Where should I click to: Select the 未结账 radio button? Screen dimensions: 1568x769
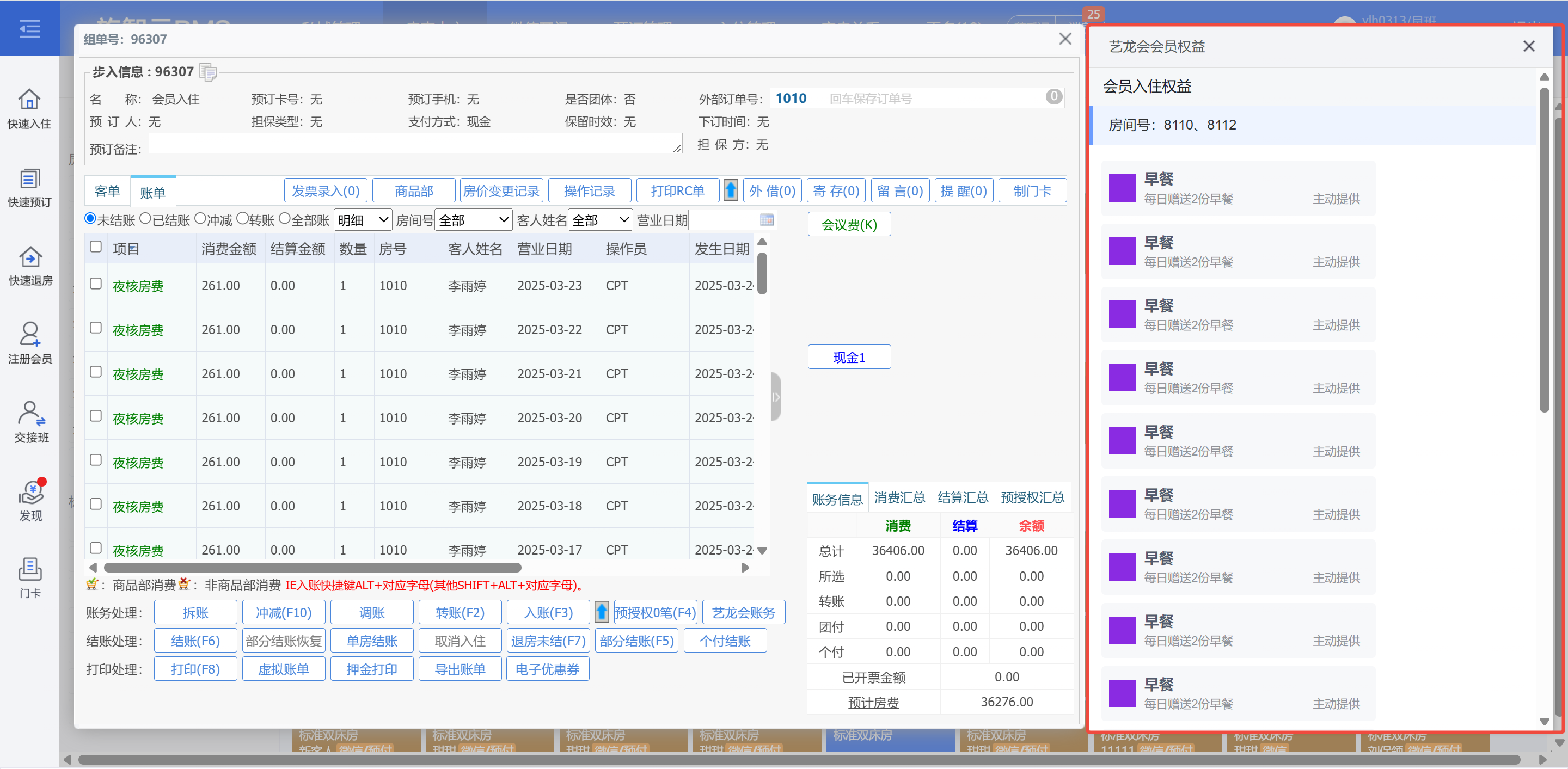[x=91, y=218]
